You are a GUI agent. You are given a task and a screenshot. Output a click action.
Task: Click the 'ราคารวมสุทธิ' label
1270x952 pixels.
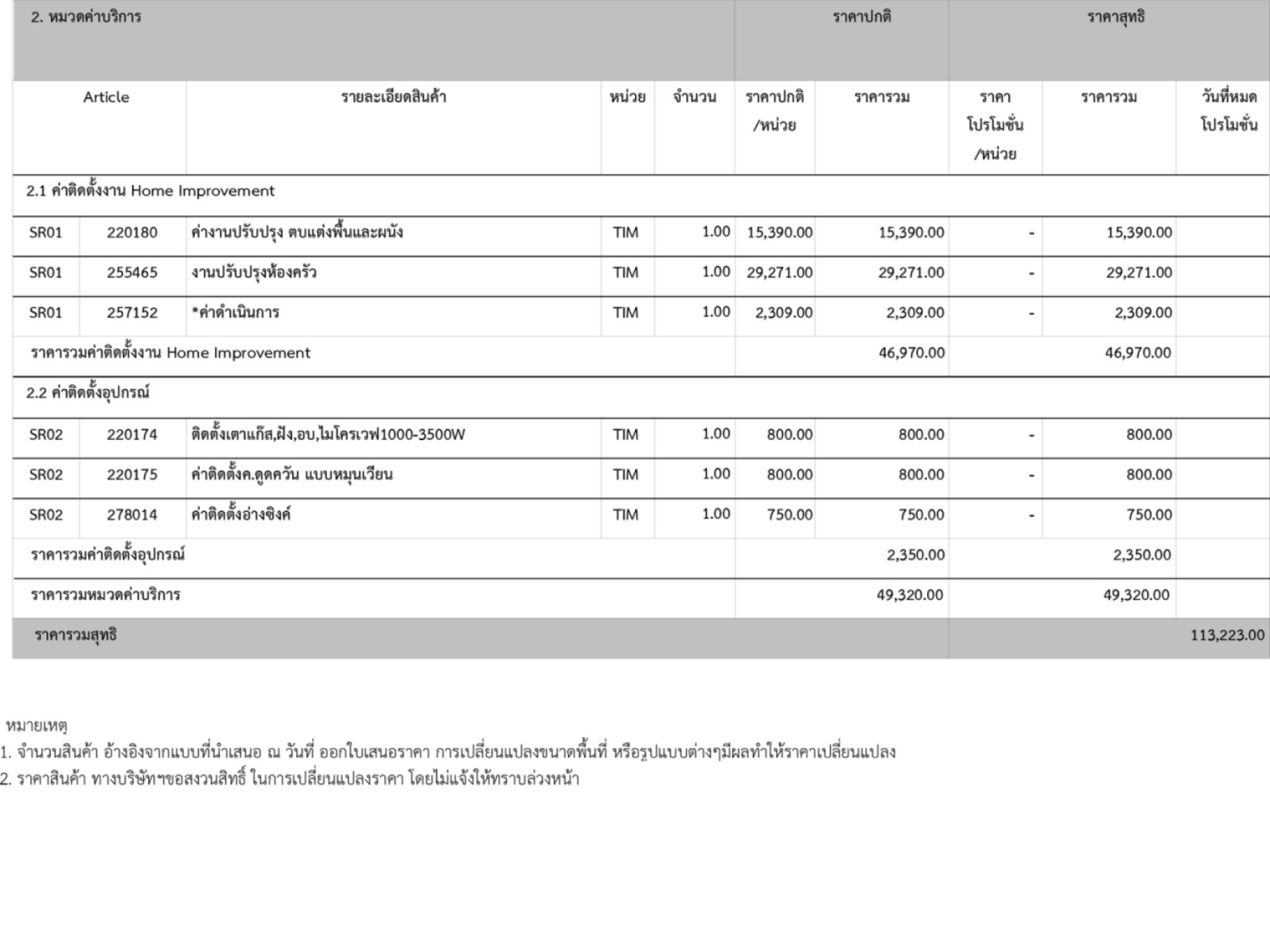point(76,636)
